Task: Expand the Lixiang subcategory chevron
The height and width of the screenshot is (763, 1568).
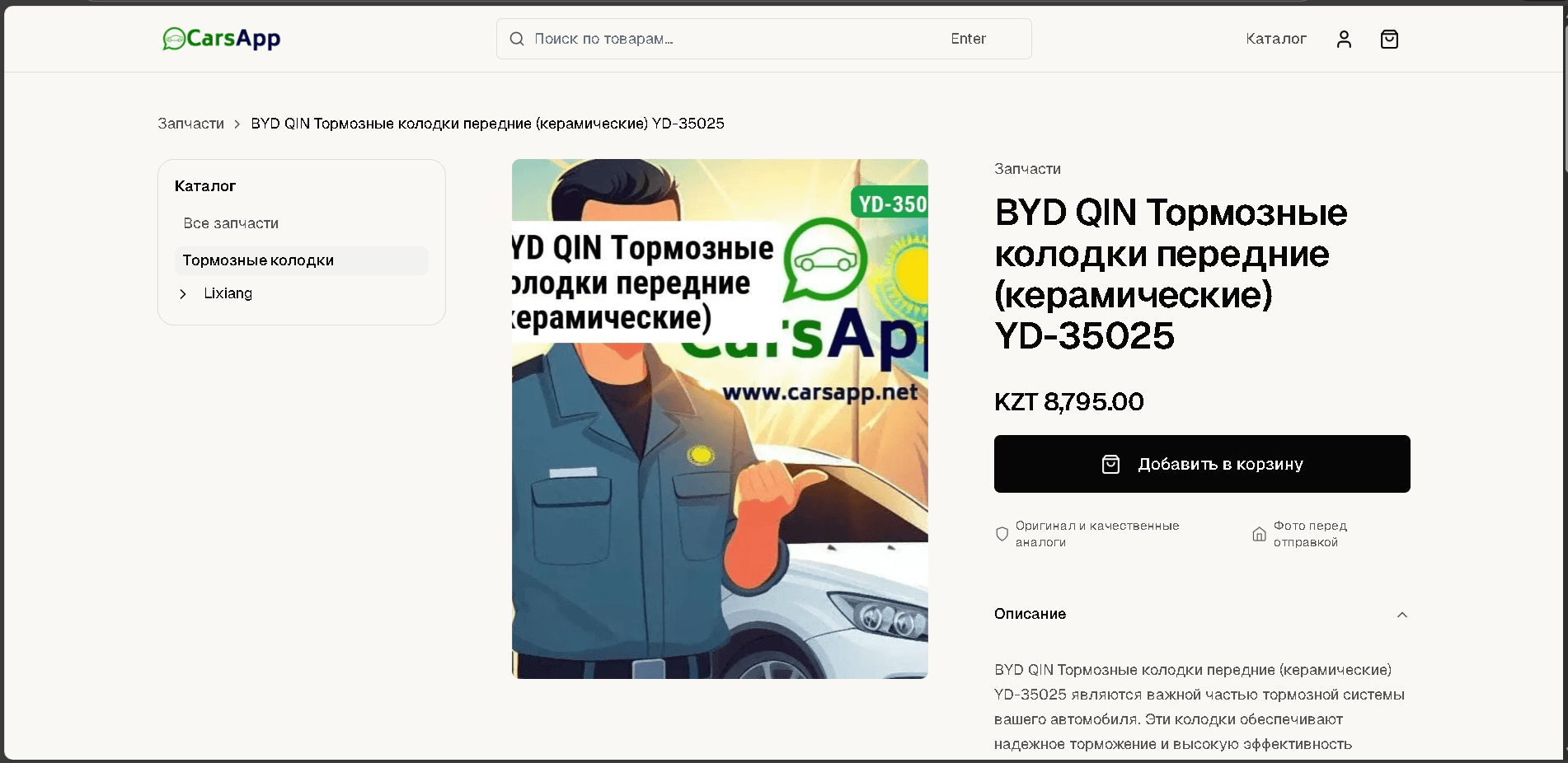Action: click(x=183, y=294)
